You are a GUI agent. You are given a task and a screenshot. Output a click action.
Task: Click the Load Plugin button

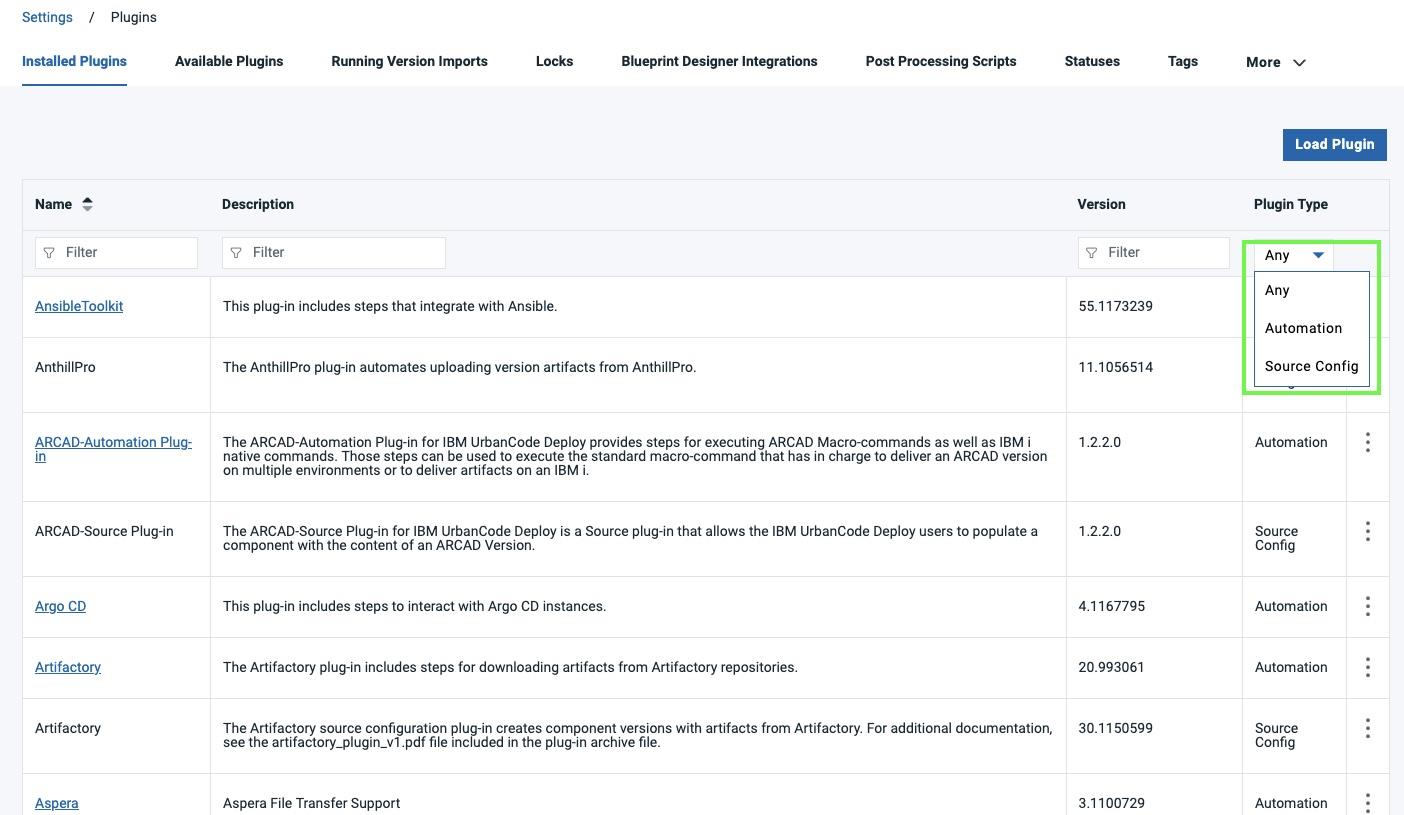coord(1334,144)
